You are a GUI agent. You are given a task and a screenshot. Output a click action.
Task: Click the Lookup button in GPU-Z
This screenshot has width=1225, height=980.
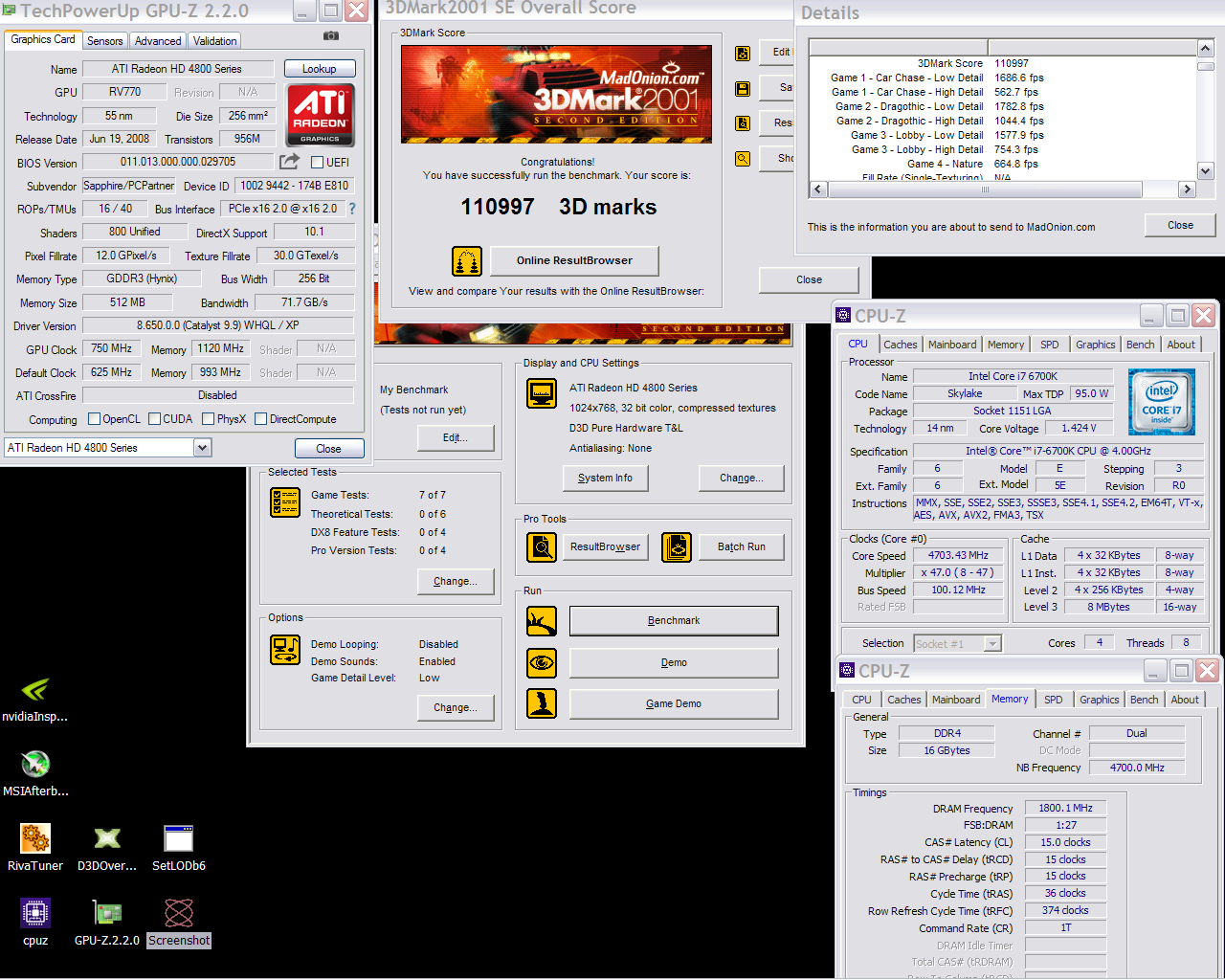(320, 69)
